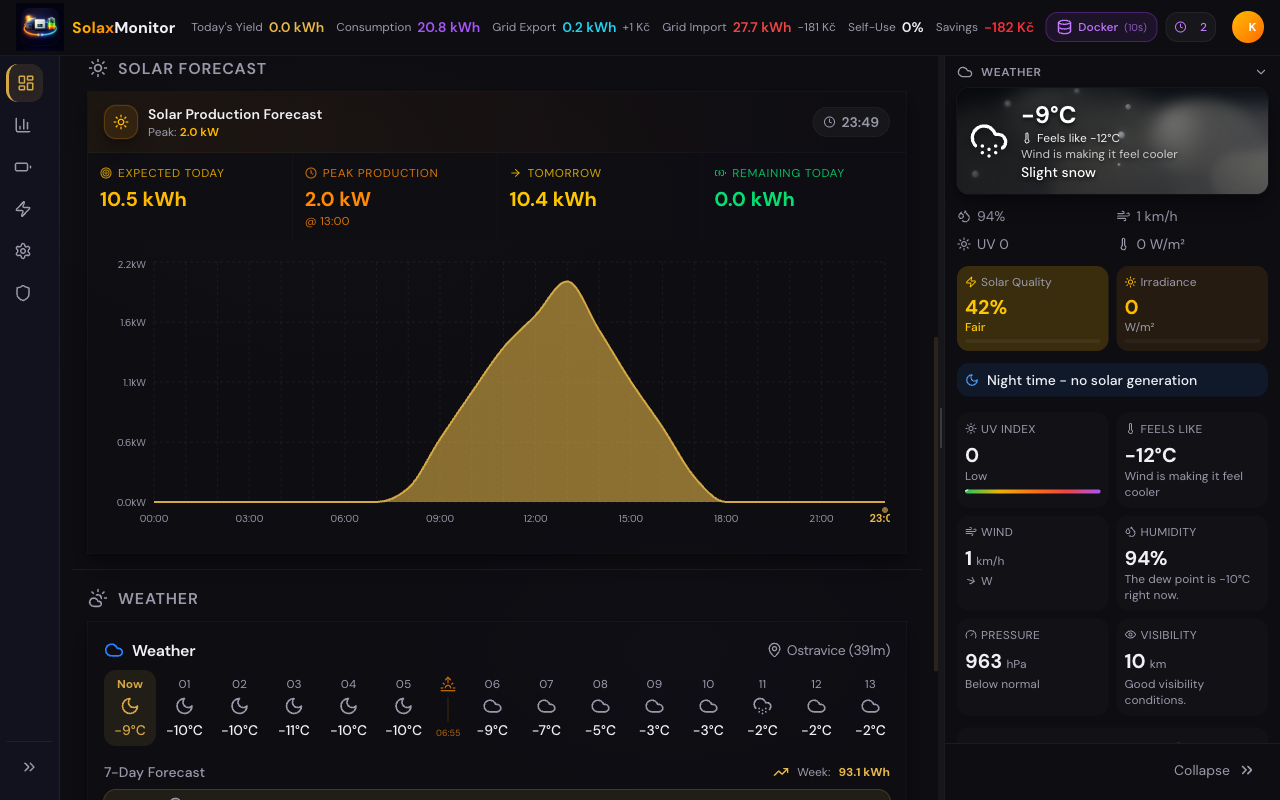
Task: Open settings gear in left sidebar
Action: (x=23, y=251)
